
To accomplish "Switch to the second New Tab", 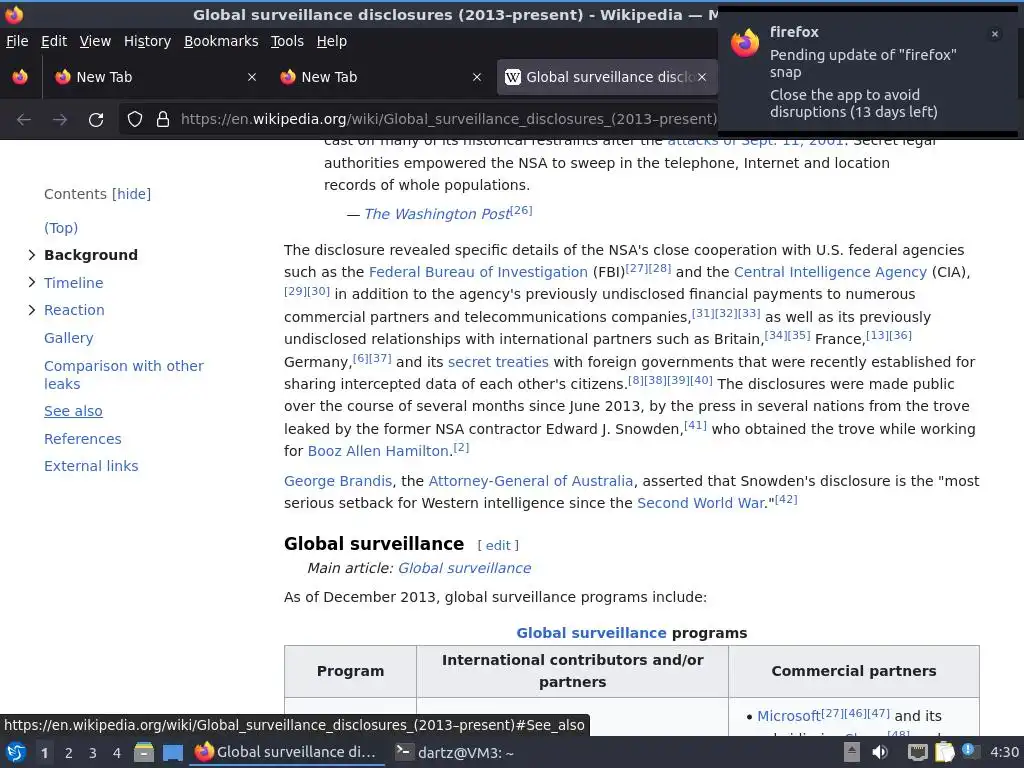I will point(380,77).
